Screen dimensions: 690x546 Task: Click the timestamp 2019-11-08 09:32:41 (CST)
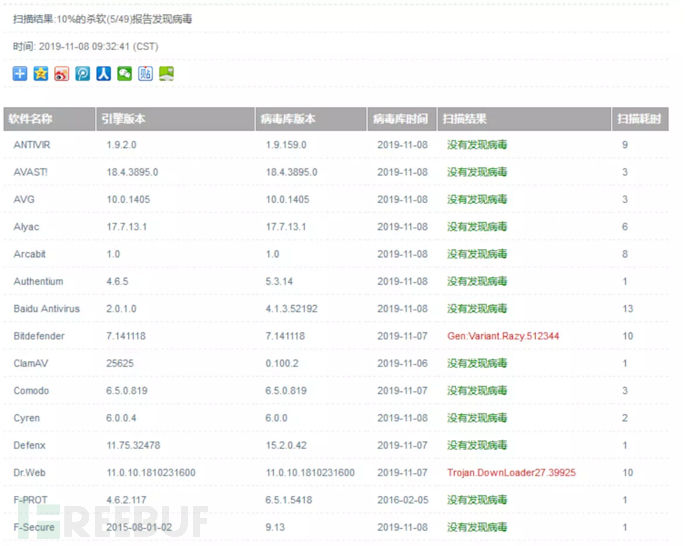[99, 47]
